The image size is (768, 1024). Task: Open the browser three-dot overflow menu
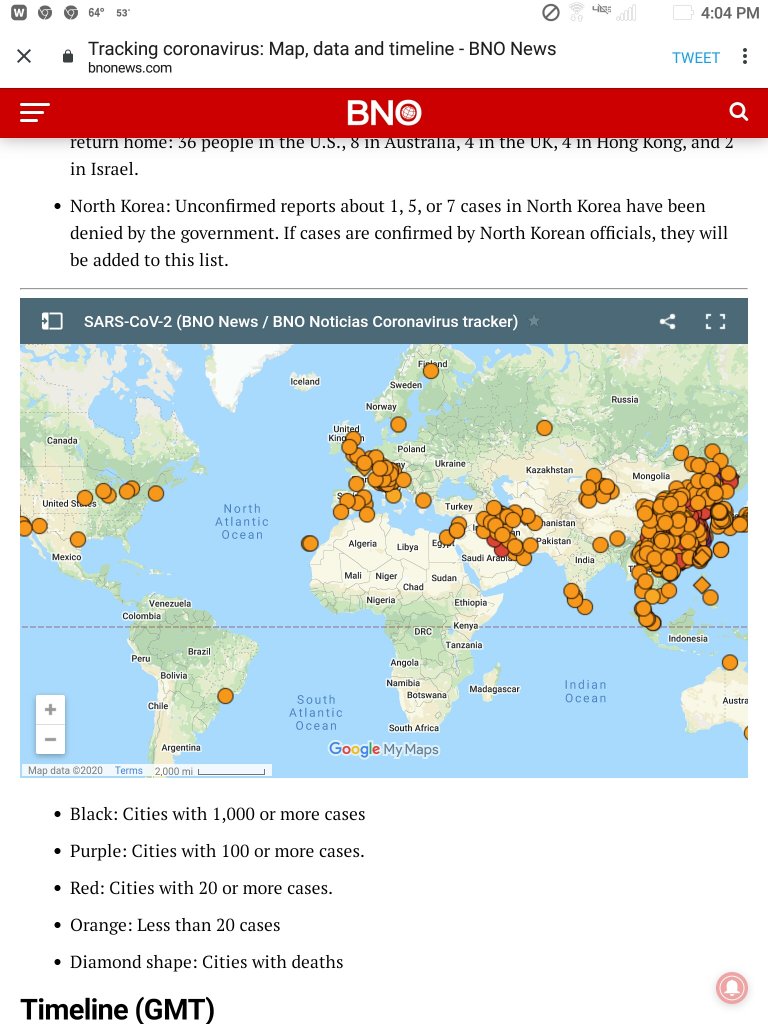[x=745, y=56]
